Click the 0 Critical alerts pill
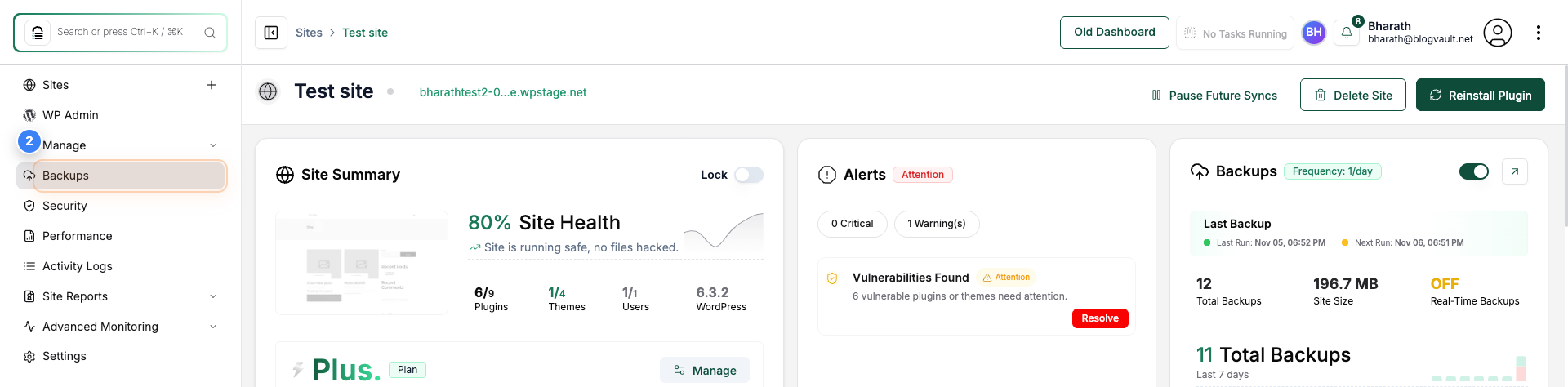1568x387 pixels. (x=853, y=224)
